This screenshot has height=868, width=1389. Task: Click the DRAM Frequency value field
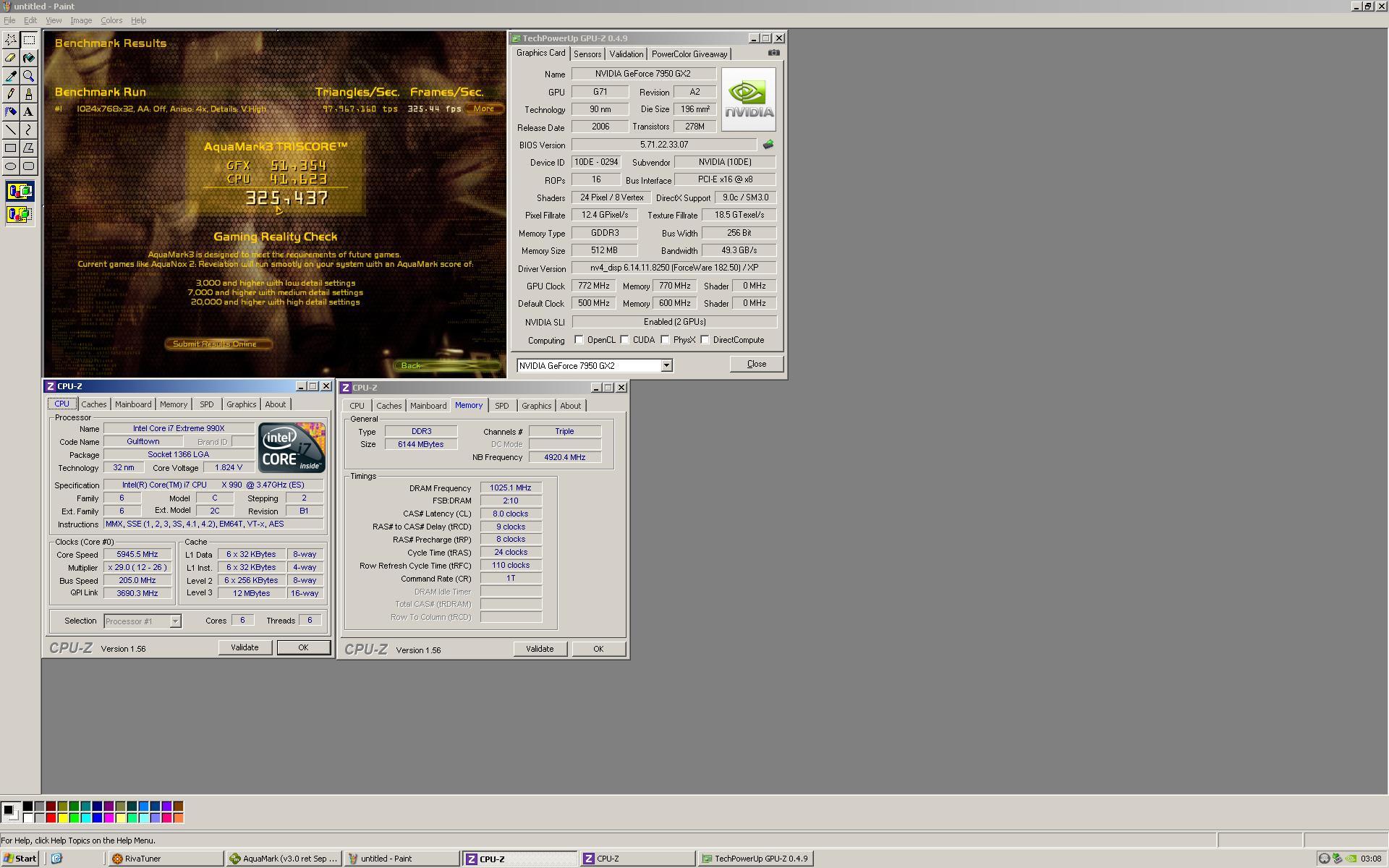tap(510, 488)
